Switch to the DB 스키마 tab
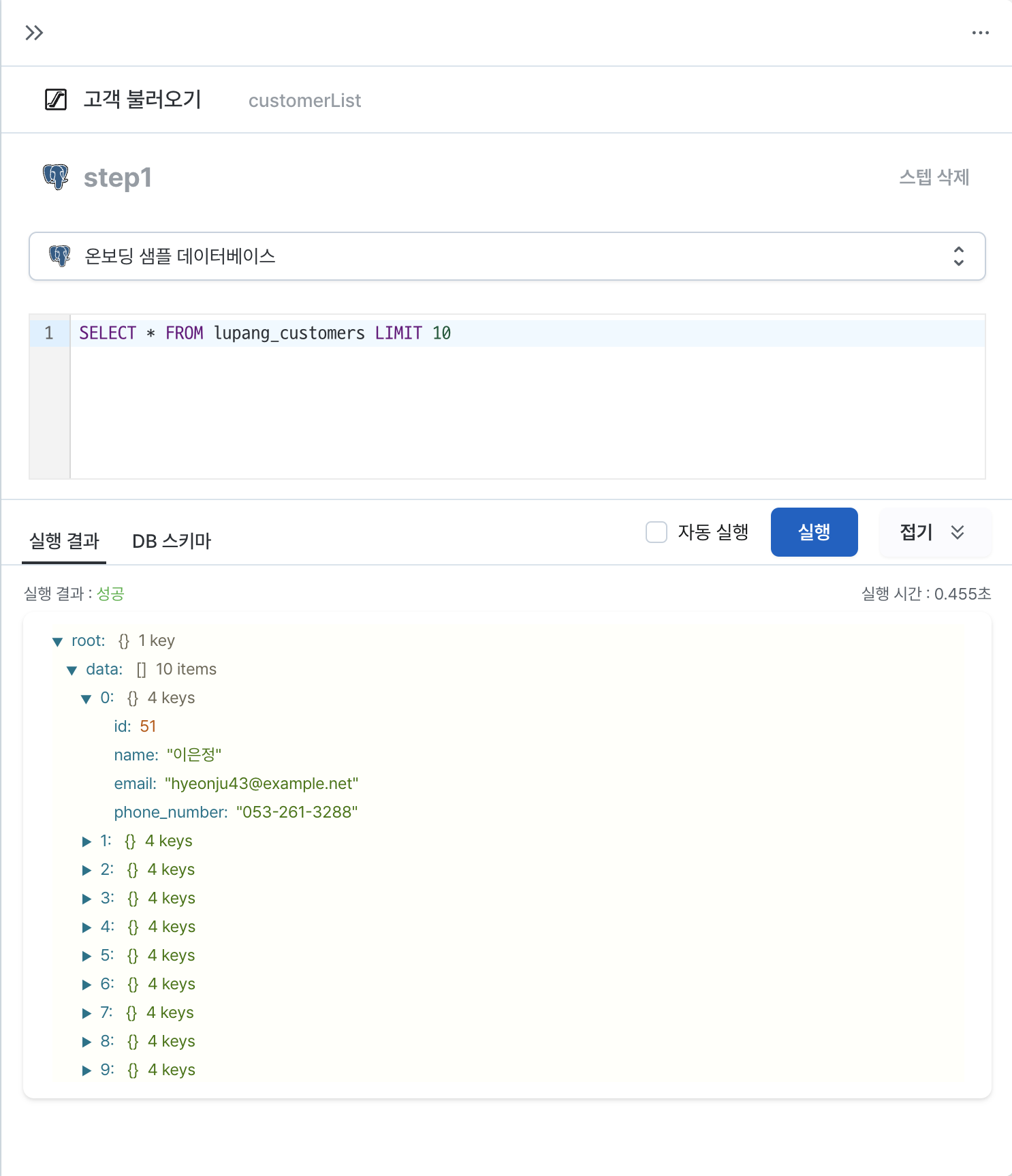Screen dimensions: 1012x1176 [172, 541]
